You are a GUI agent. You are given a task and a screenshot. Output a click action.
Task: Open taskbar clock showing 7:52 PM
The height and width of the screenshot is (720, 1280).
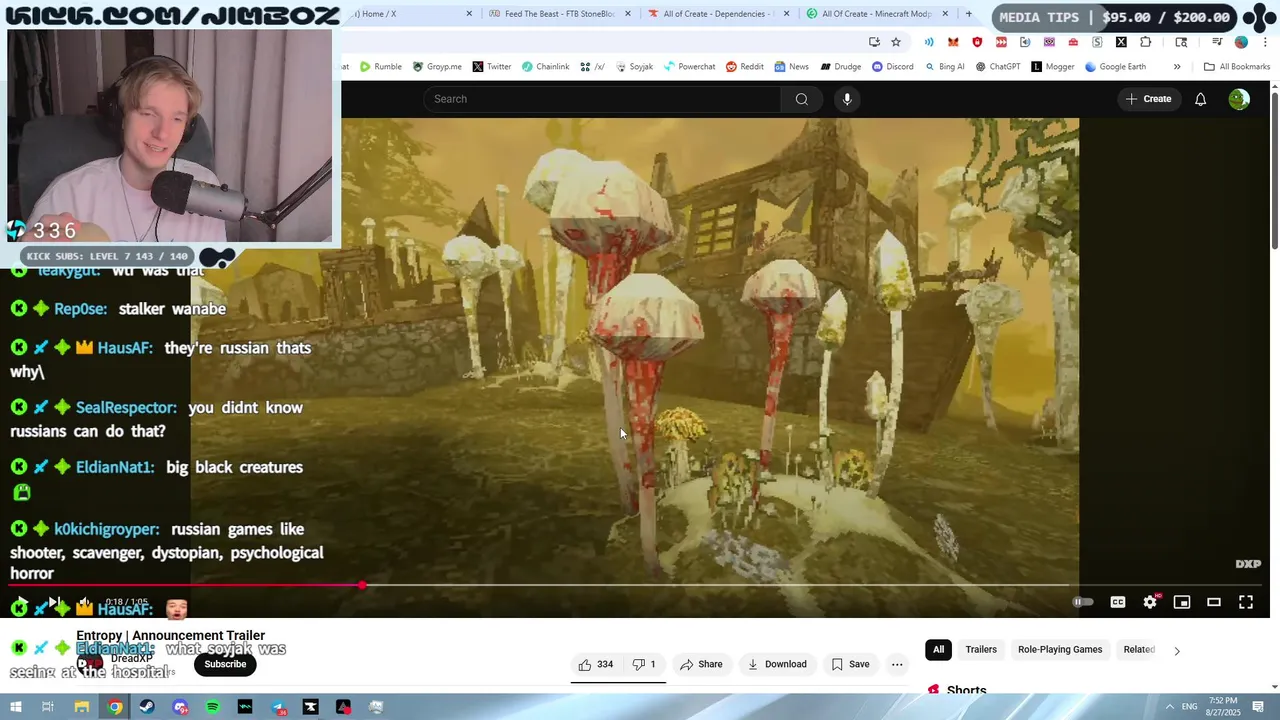pyautogui.click(x=1223, y=707)
